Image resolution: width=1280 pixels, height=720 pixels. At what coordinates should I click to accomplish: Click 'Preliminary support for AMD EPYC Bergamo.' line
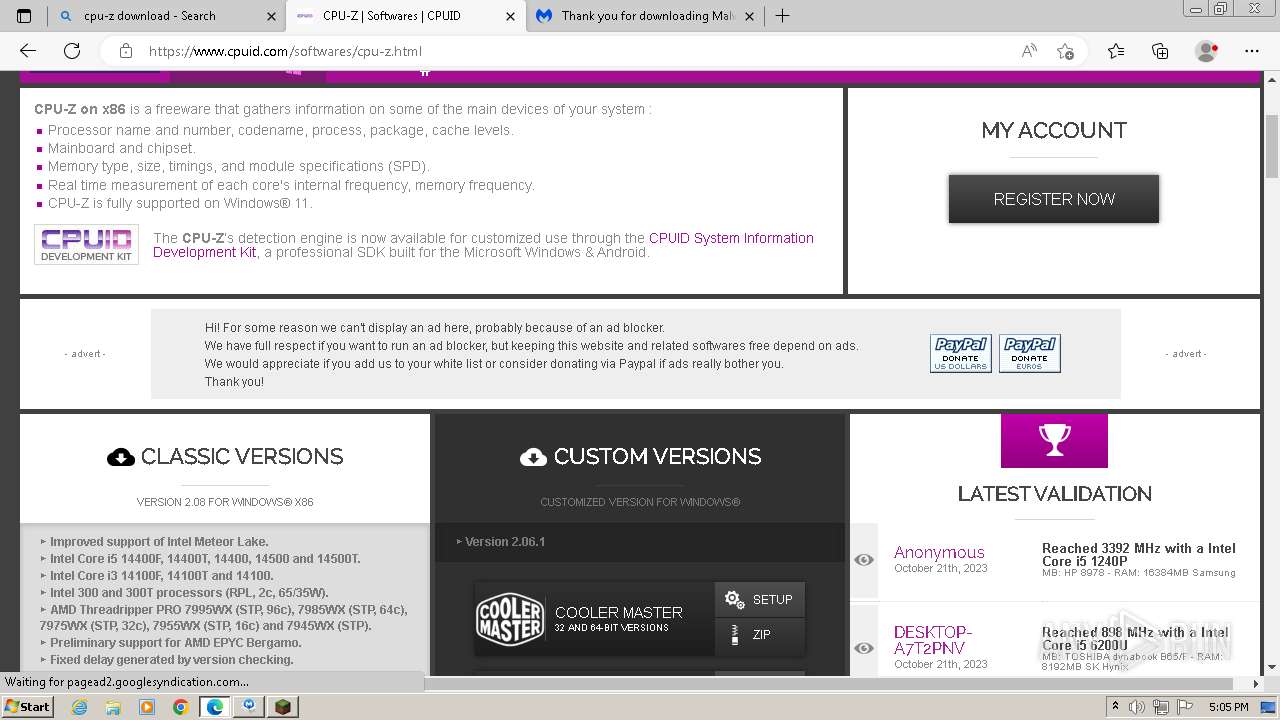pyautogui.click(x=176, y=643)
